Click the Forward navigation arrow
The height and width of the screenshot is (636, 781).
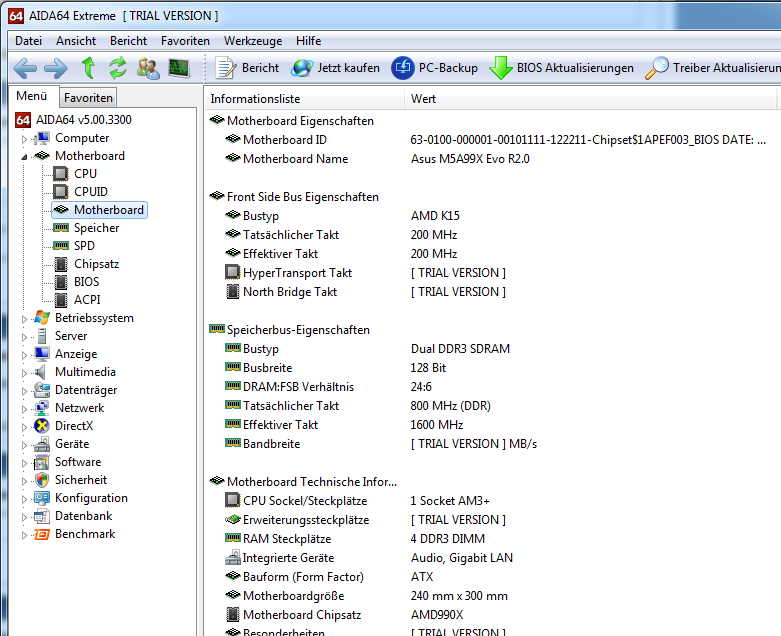[56, 68]
